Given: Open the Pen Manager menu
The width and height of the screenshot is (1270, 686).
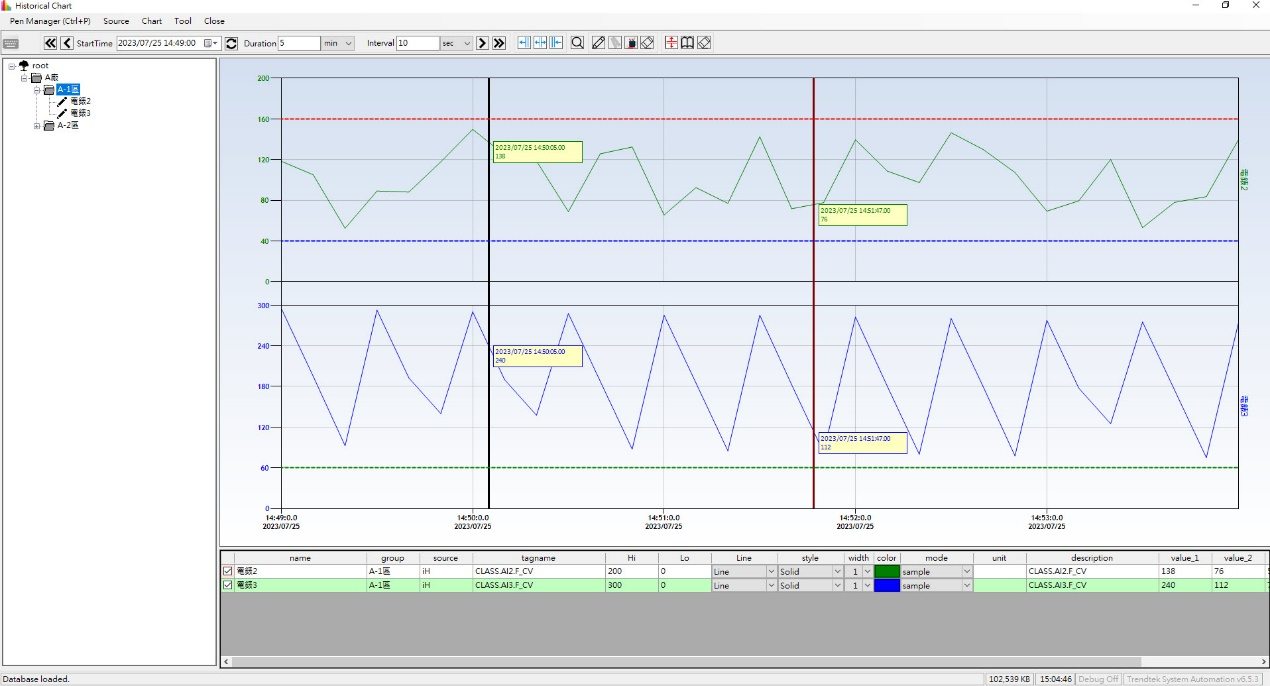Looking at the screenshot, I should (50, 21).
